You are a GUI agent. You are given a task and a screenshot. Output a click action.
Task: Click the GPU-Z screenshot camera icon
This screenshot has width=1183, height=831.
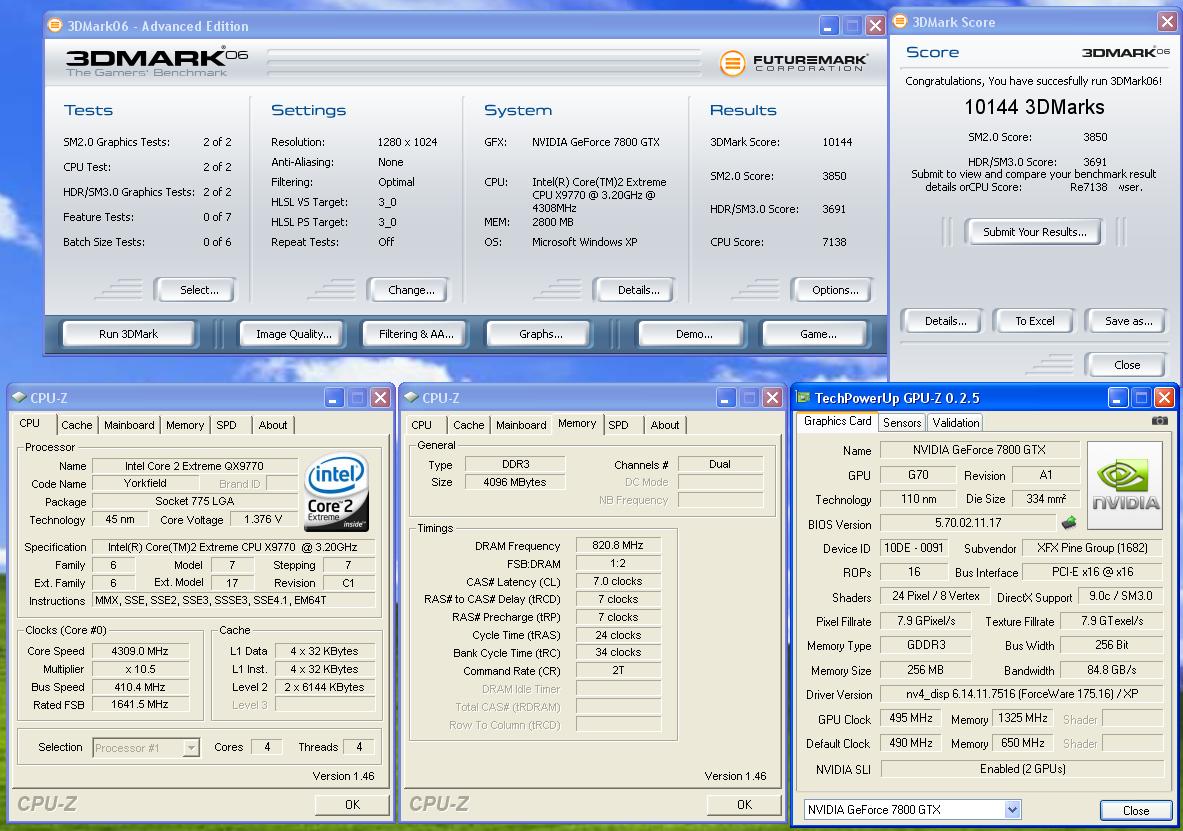1160,420
